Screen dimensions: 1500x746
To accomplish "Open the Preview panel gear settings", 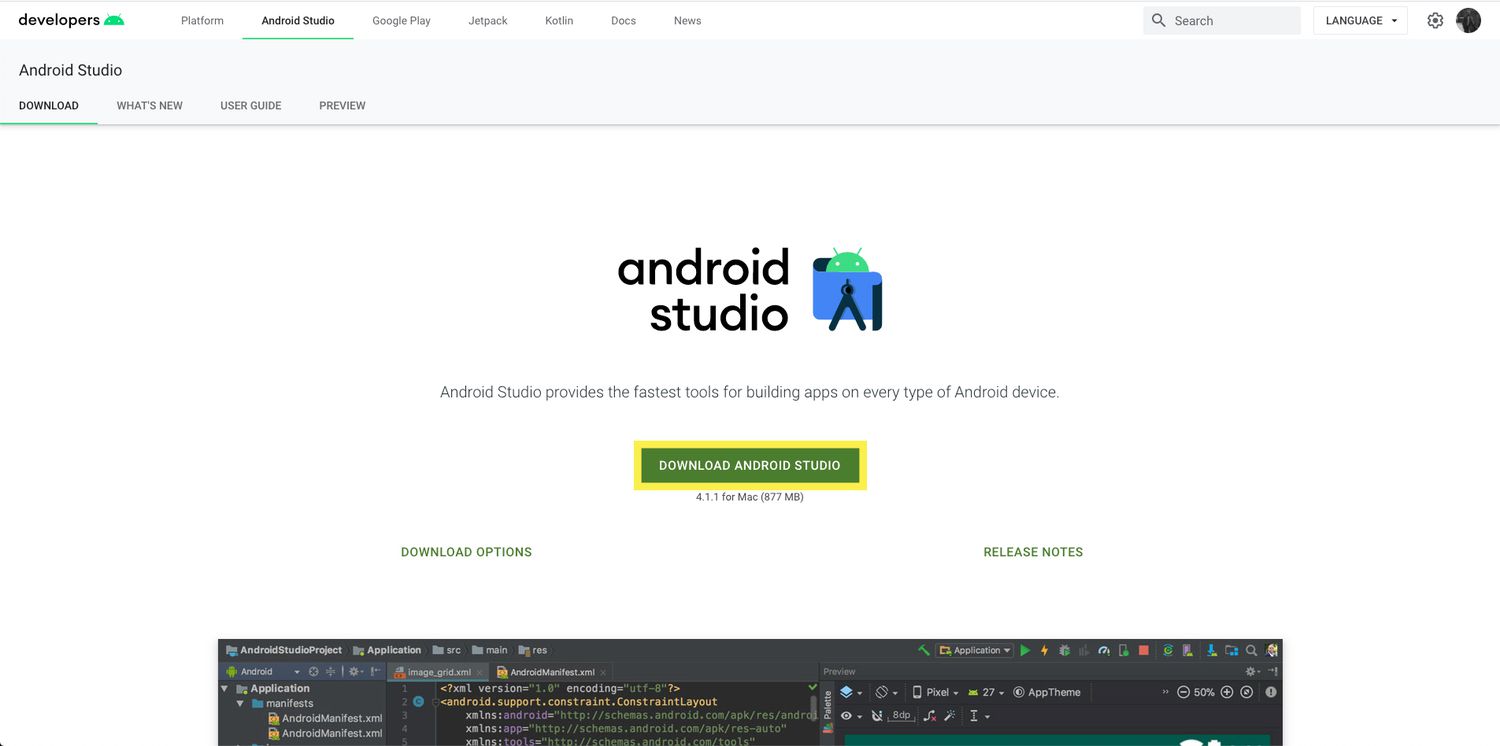I will click(1251, 672).
